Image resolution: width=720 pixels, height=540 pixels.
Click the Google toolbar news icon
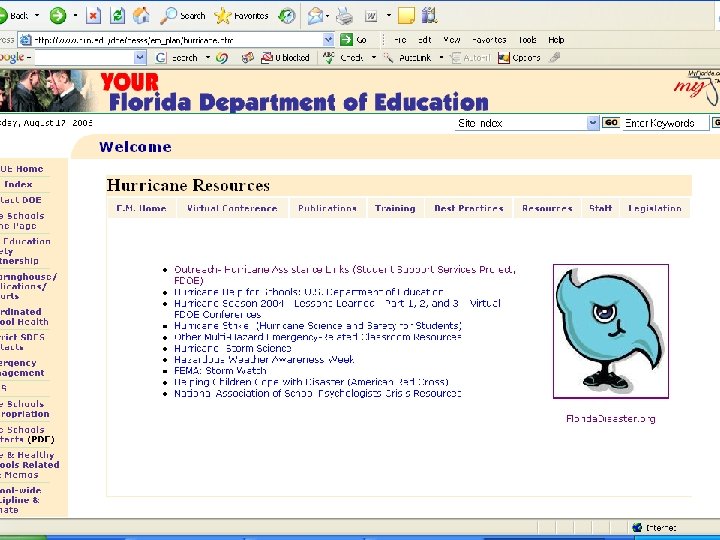[248, 58]
